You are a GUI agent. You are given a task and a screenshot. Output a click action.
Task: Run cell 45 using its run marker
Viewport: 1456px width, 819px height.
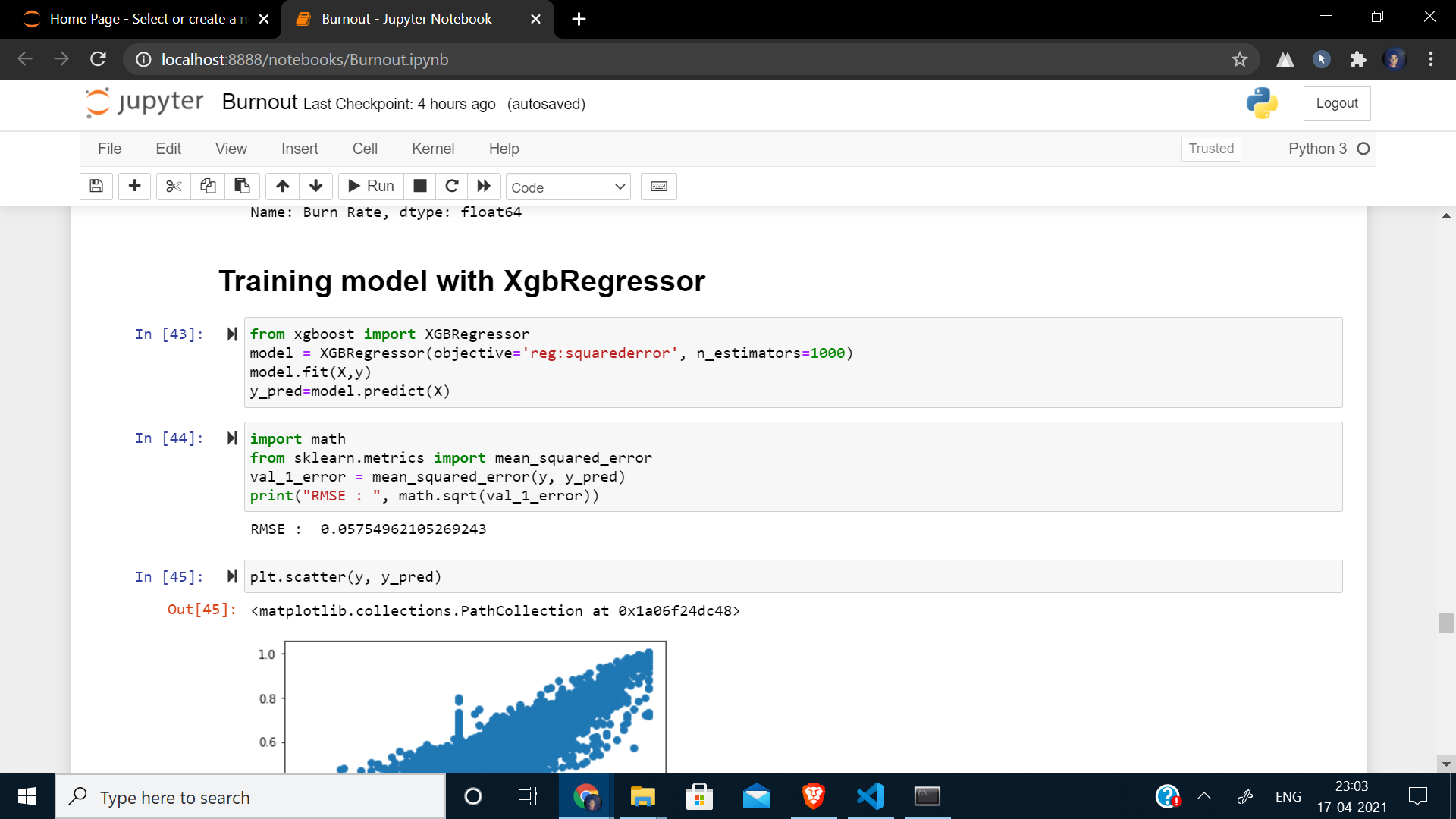[232, 577]
